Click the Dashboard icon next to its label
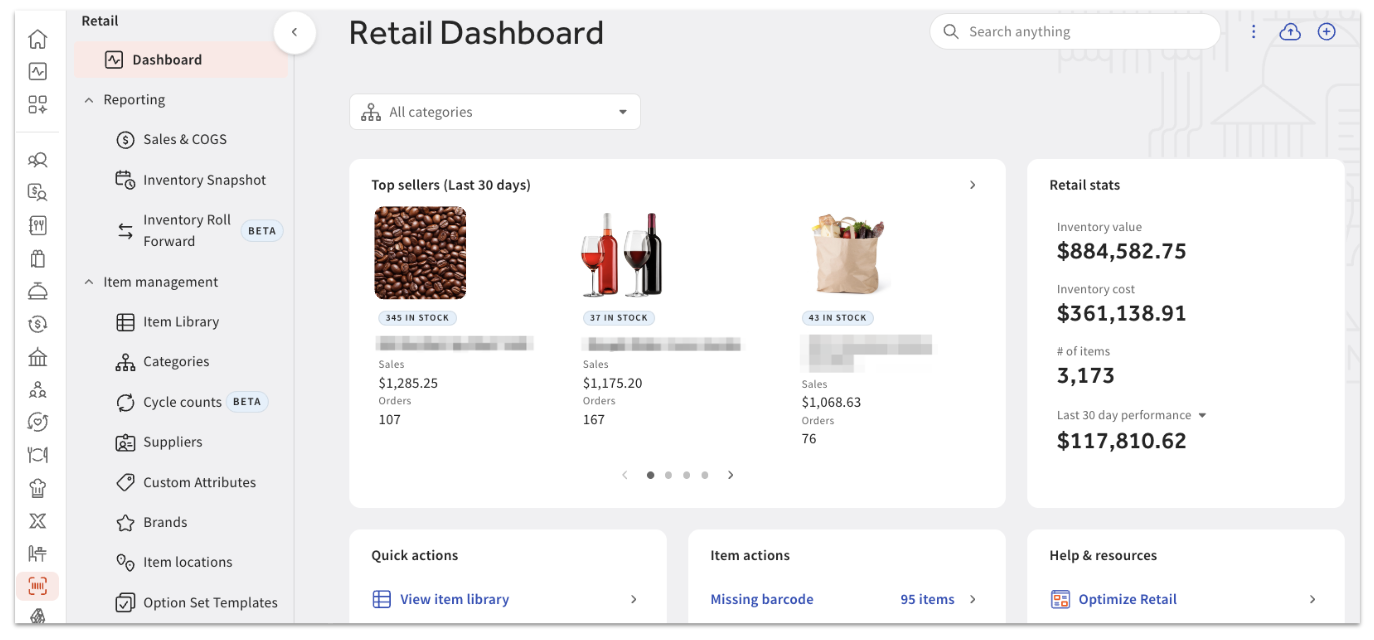Screen dimensions: 1374x640 (x=113, y=59)
